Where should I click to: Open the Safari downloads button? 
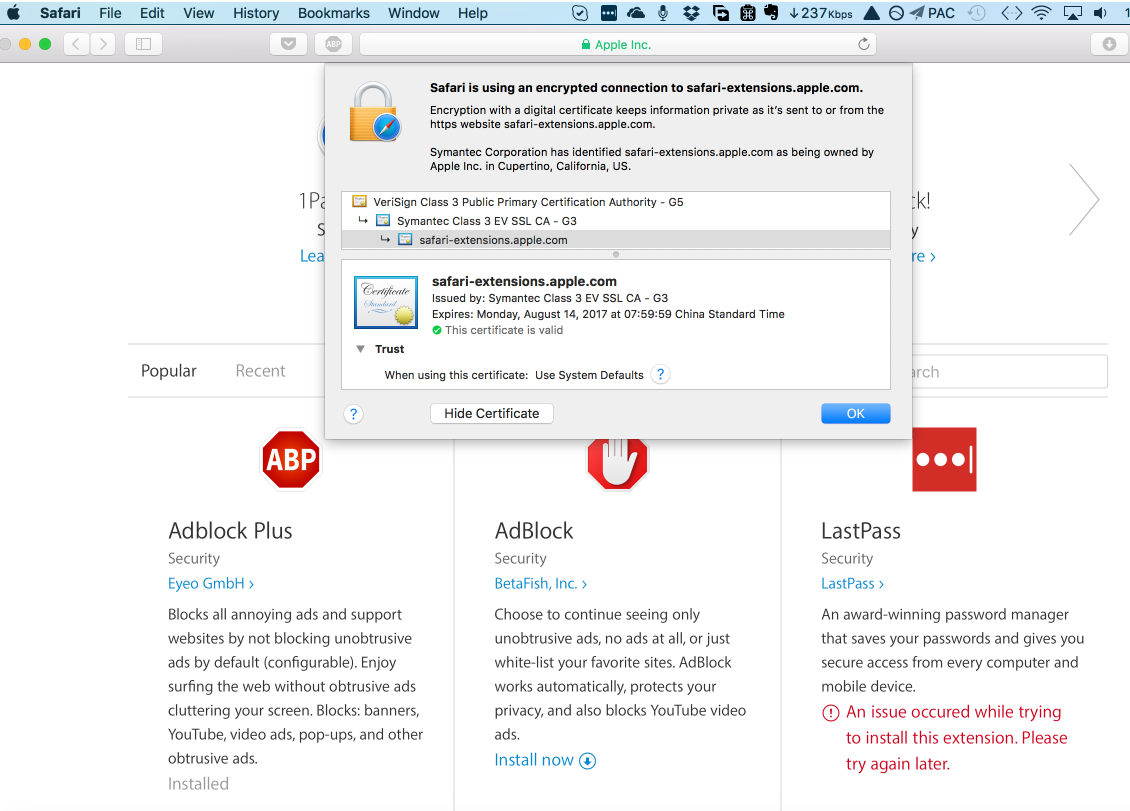coord(1110,44)
